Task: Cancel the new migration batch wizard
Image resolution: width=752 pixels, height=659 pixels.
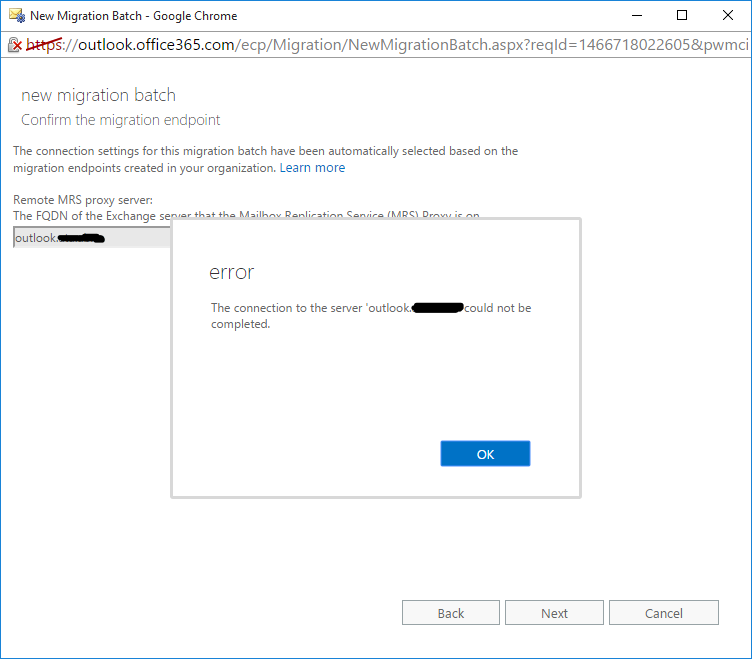Action: (x=664, y=613)
